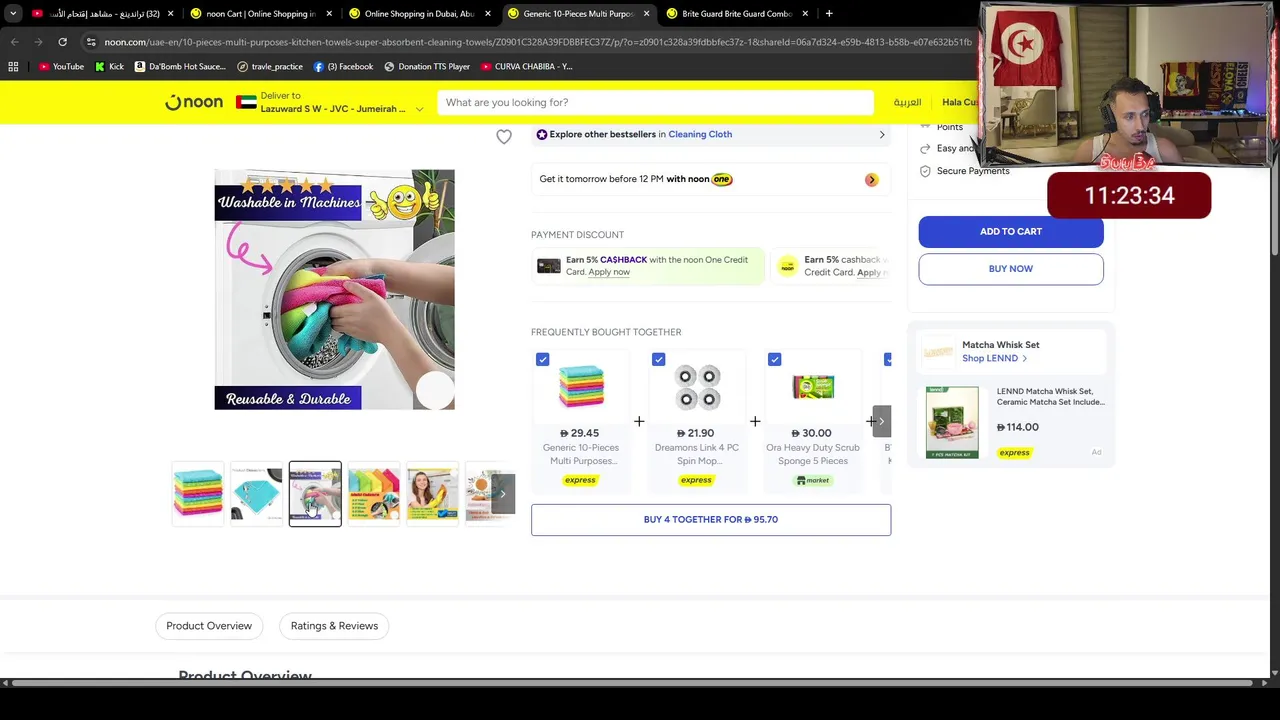Click the Secure Payments shield icon

925,171
